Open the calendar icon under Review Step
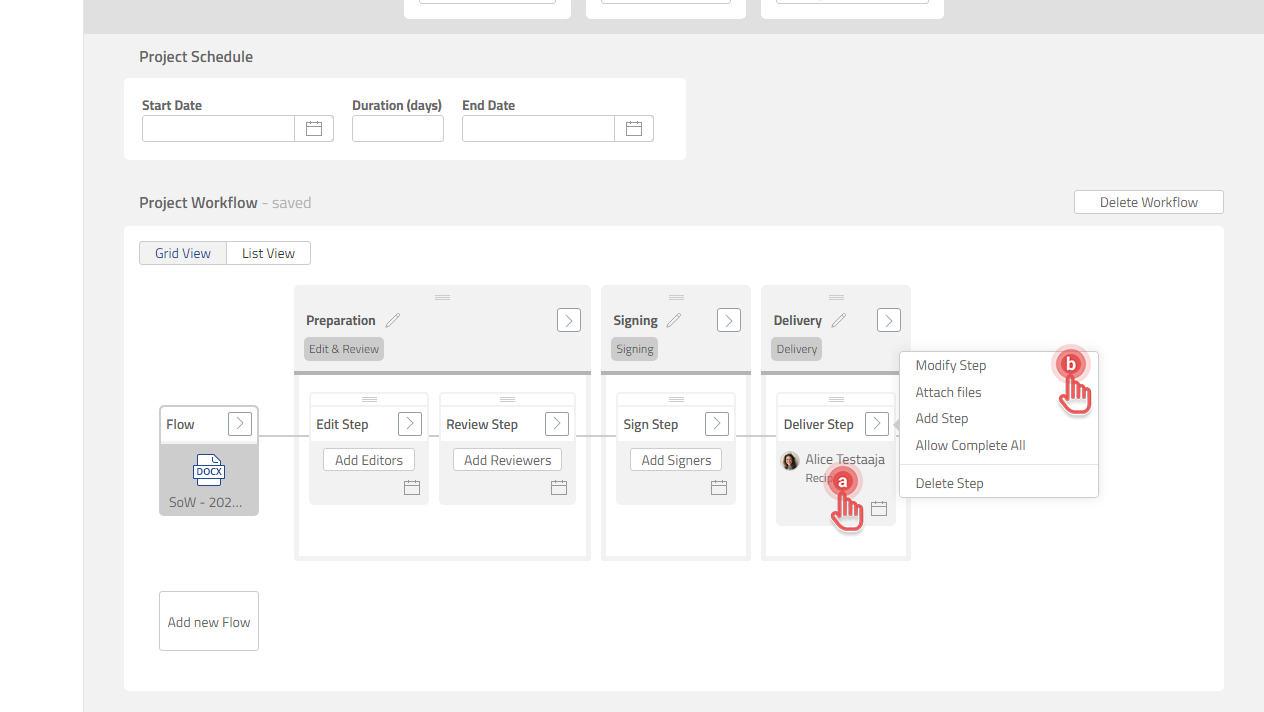Image resolution: width=1264 pixels, height=712 pixels. click(x=558, y=487)
